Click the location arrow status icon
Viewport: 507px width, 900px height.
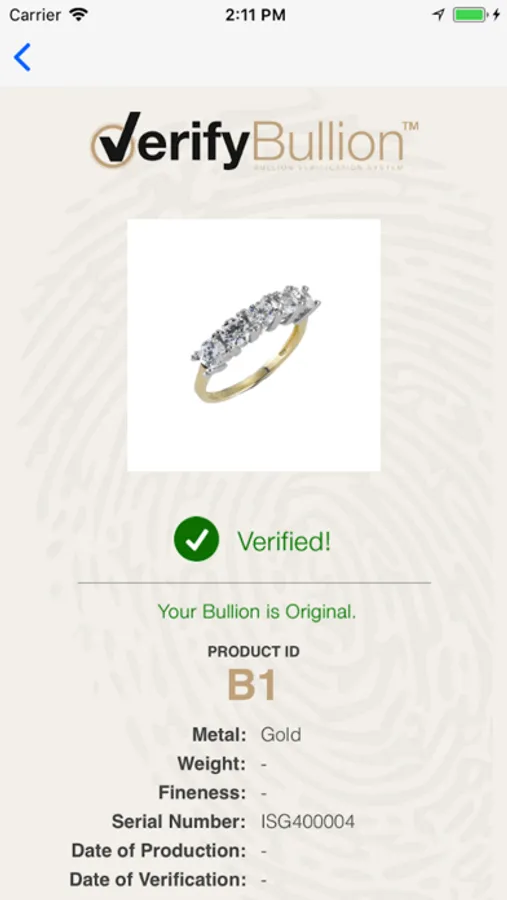(439, 15)
